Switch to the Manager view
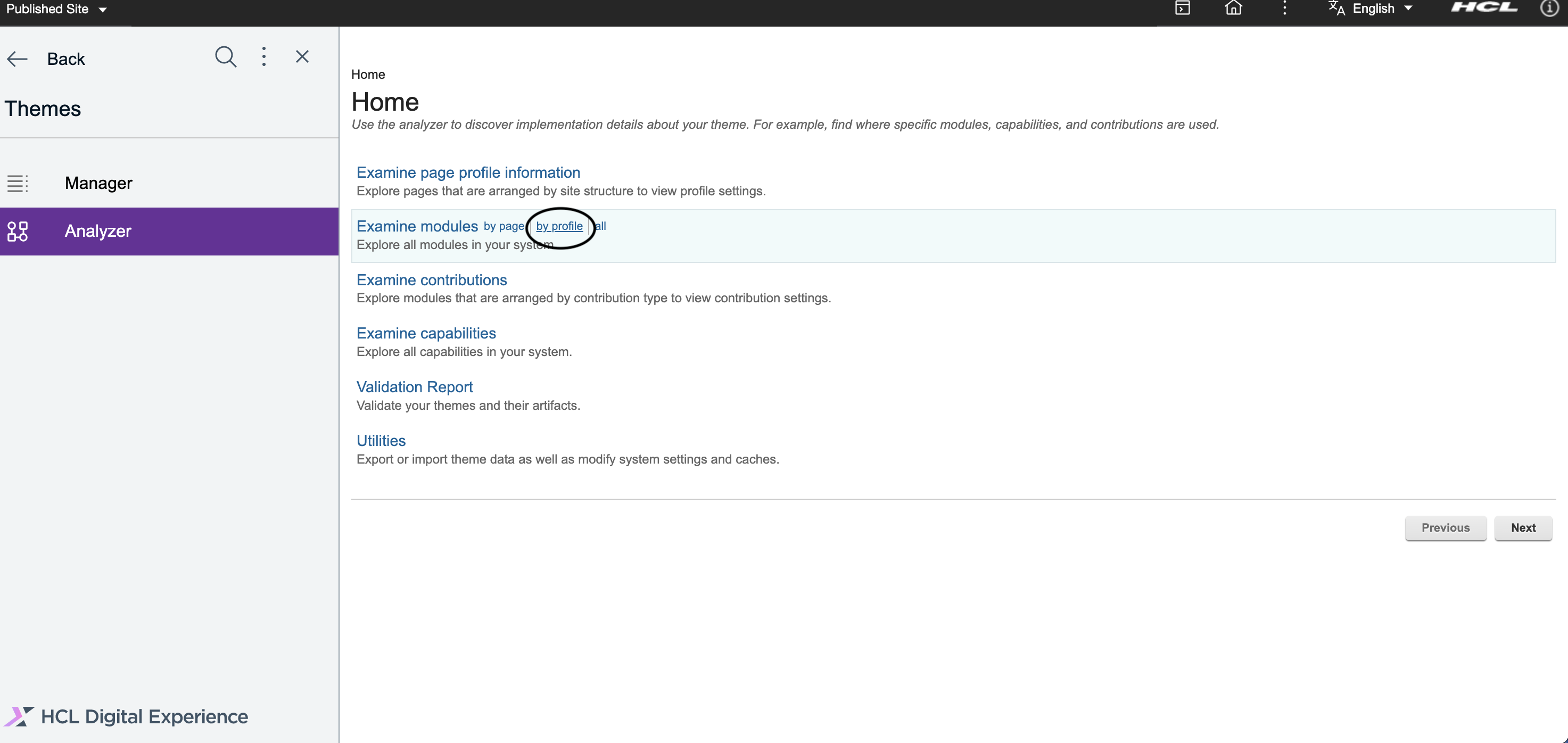This screenshot has width=1568, height=743. coord(98,183)
